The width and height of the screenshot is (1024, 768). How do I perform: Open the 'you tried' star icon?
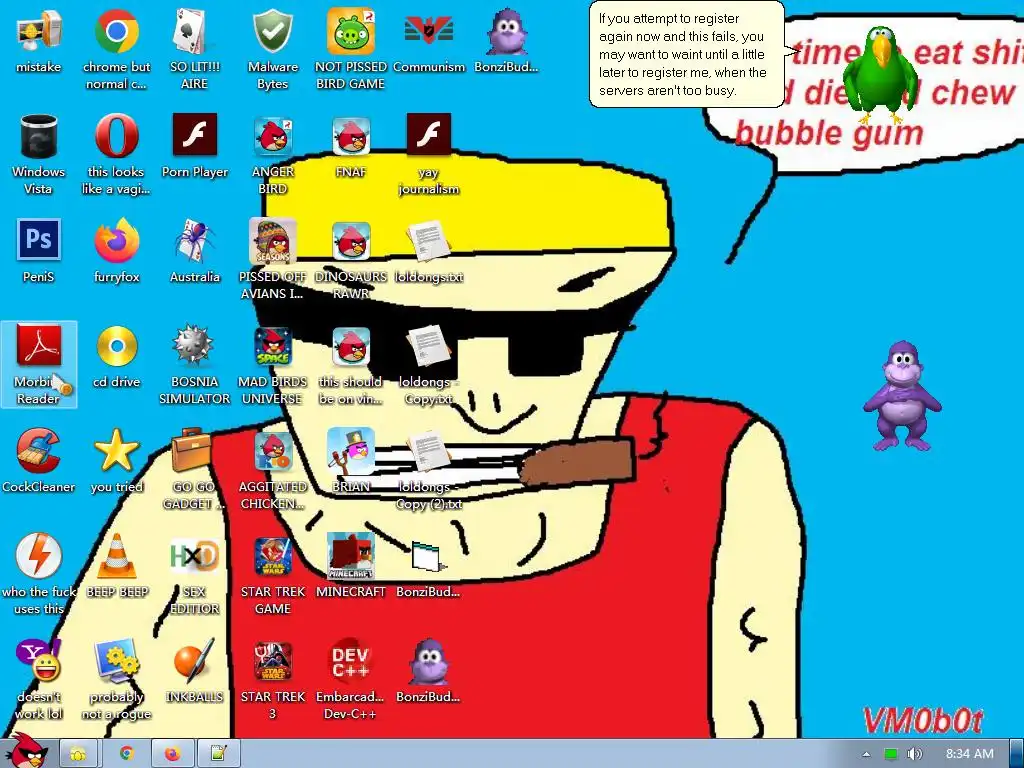tap(116, 461)
